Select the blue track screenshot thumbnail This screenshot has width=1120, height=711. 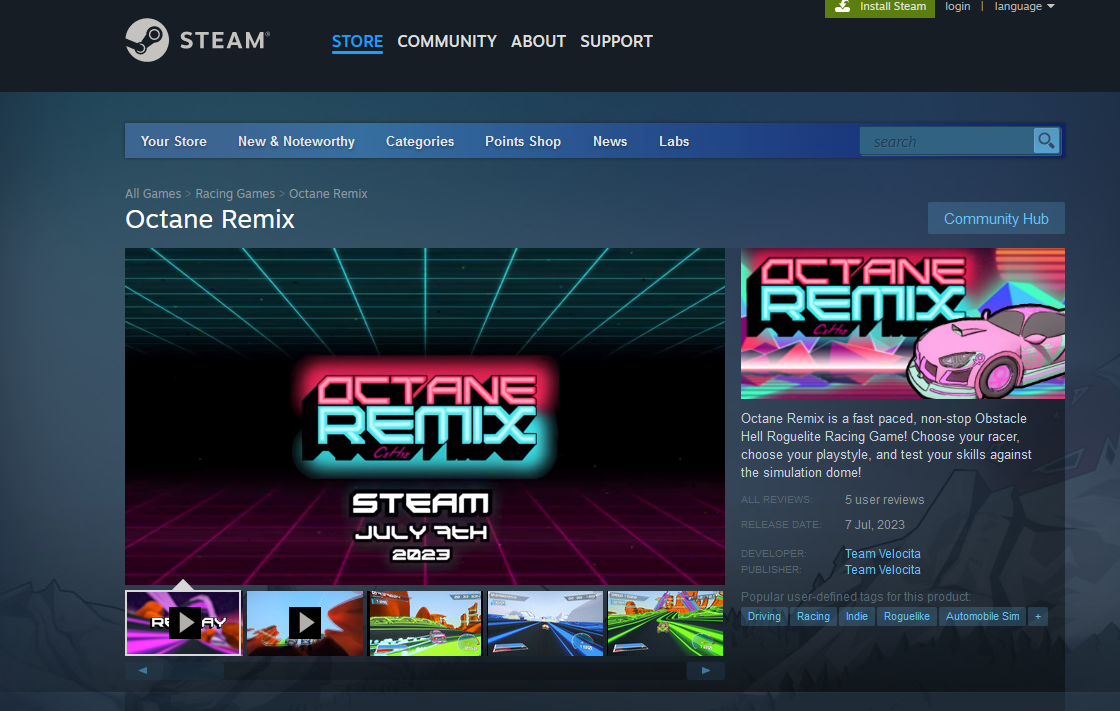546,622
